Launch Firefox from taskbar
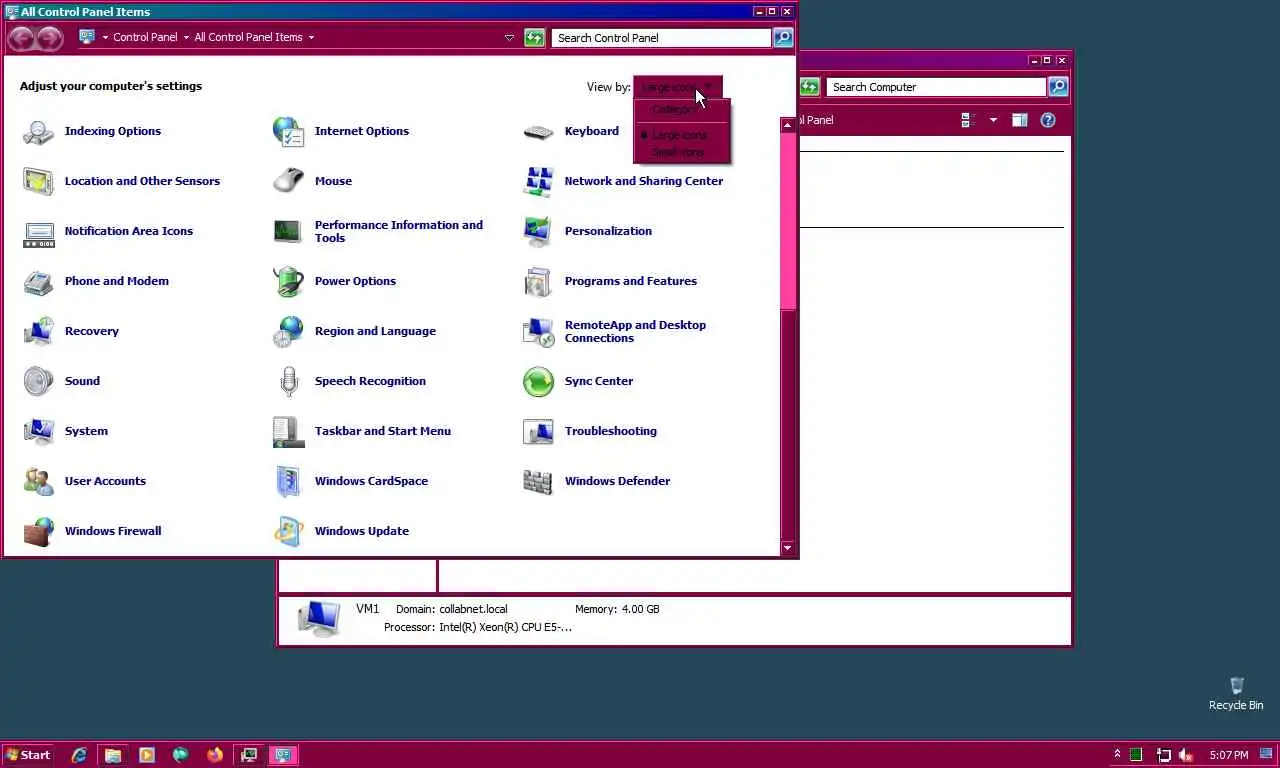 click(215, 755)
